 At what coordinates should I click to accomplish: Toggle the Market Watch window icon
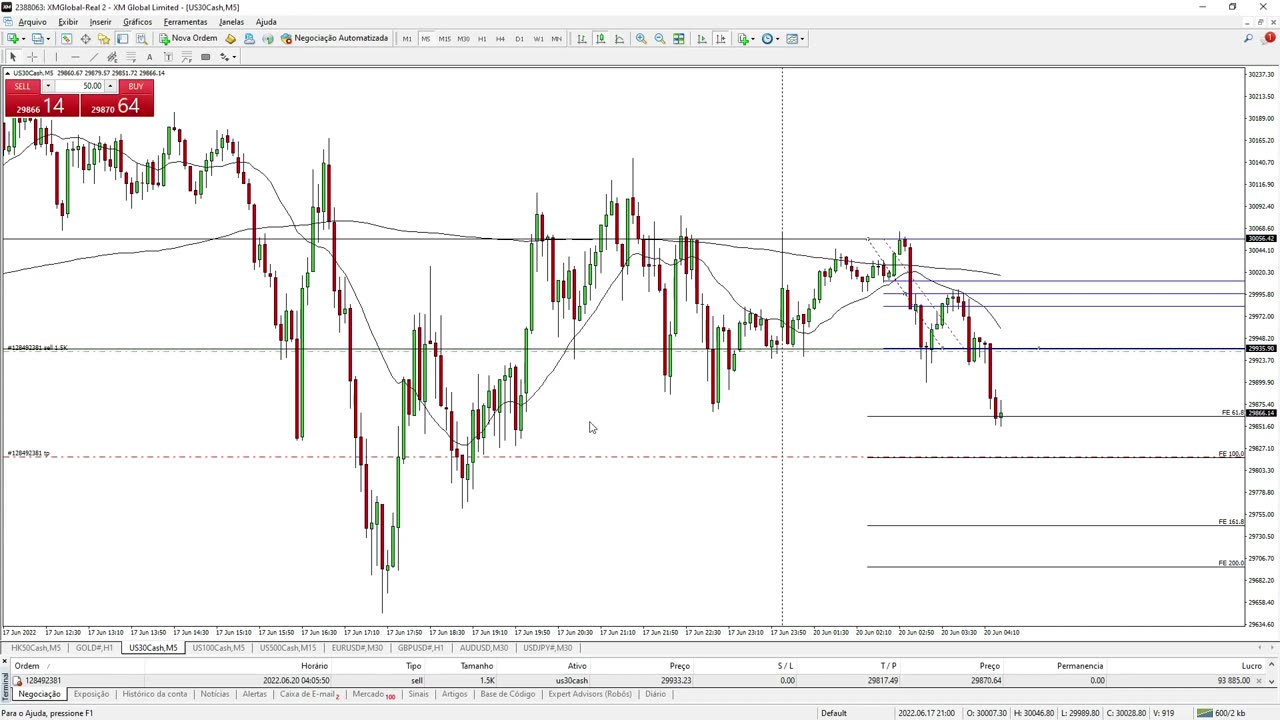pos(66,38)
